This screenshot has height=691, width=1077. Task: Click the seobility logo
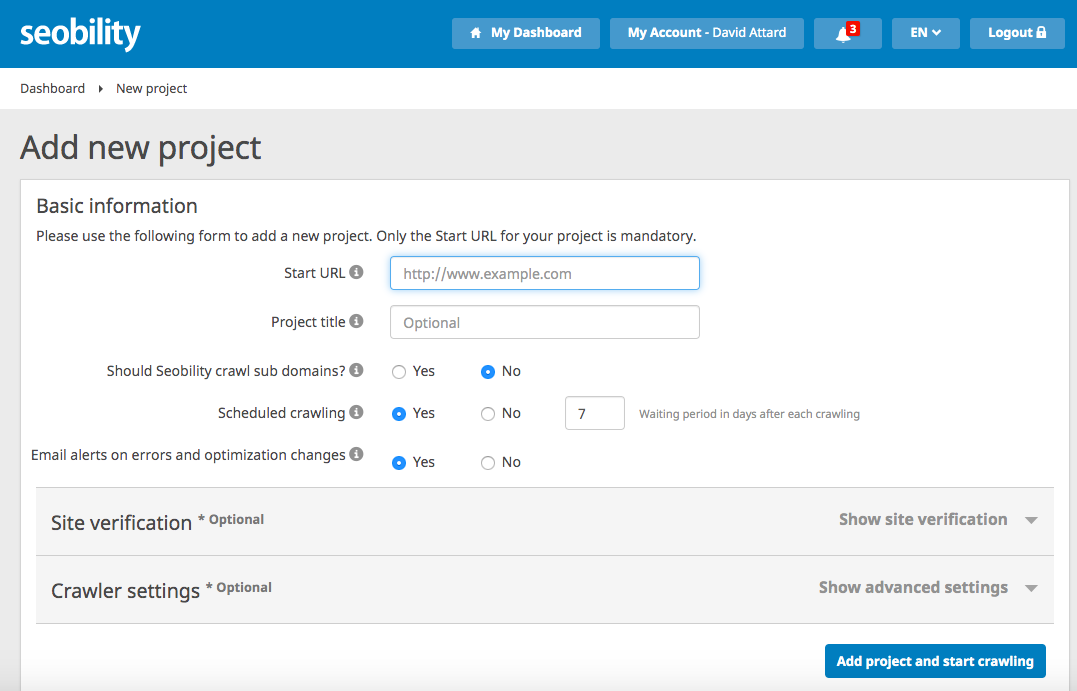coord(80,32)
